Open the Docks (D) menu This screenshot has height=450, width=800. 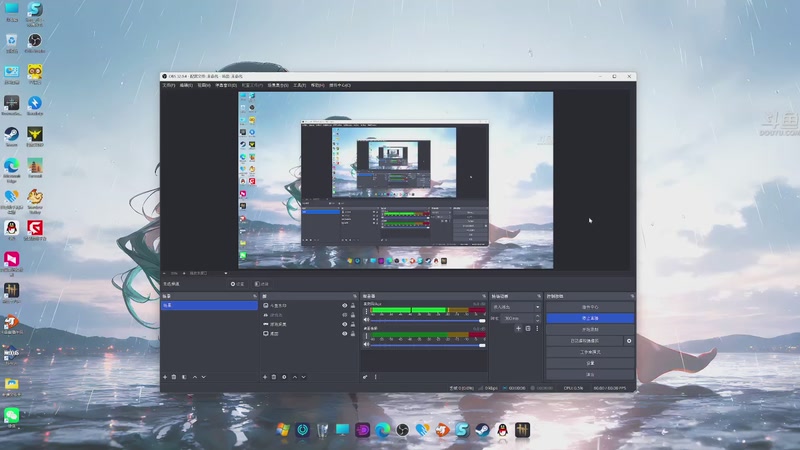point(226,85)
